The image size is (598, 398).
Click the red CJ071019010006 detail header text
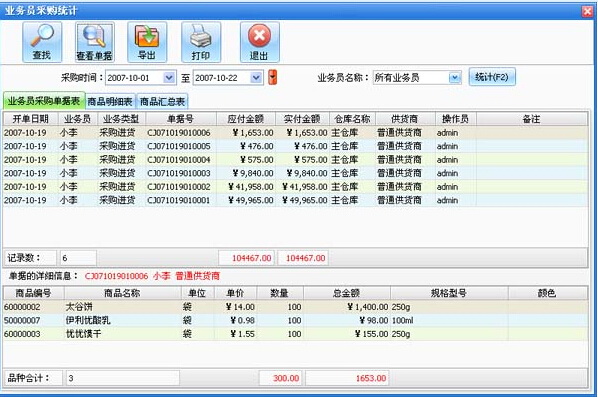click(x=116, y=276)
